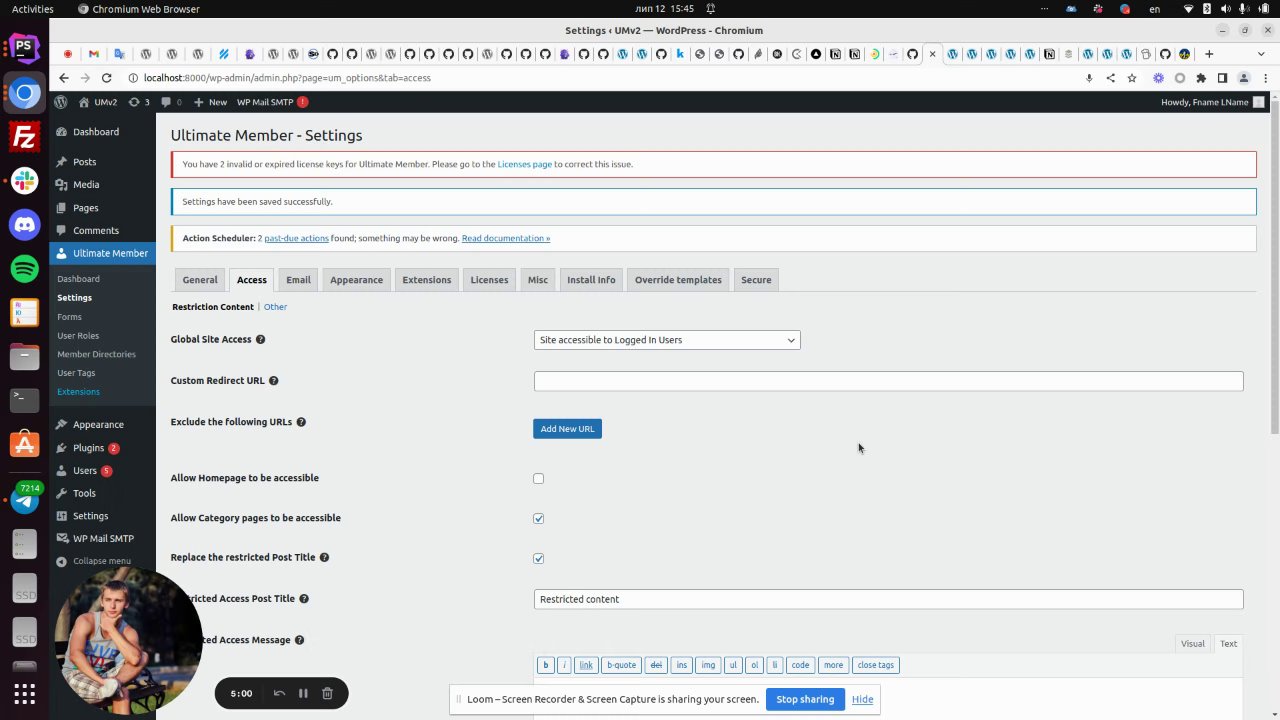Enable Allow Homepage to be accessible
Screen dimensions: 1280x720
pyautogui.click(x=539, y=479)
